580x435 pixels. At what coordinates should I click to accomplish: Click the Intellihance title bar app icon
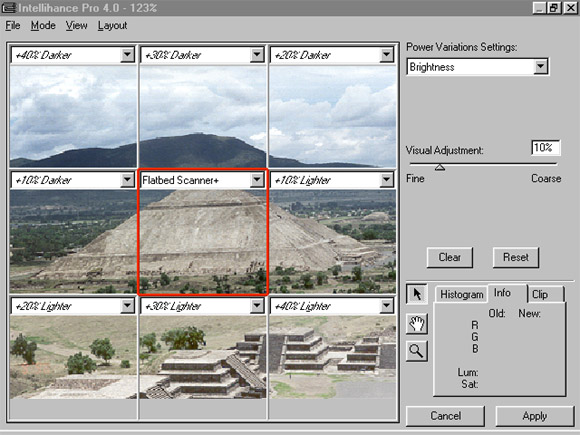(9, 7)
